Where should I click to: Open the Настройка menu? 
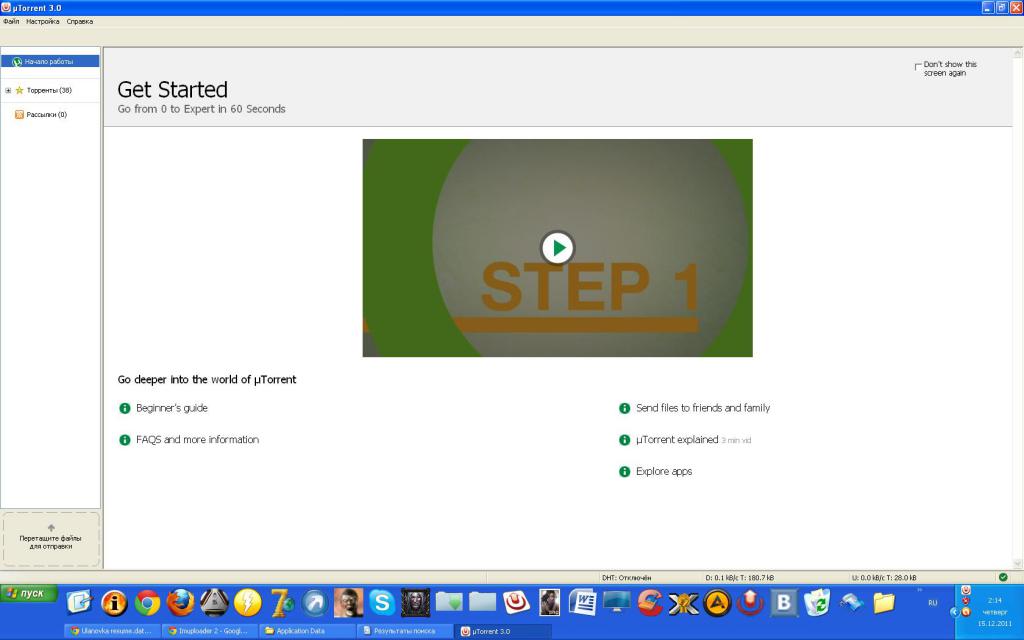pos(43,21)
